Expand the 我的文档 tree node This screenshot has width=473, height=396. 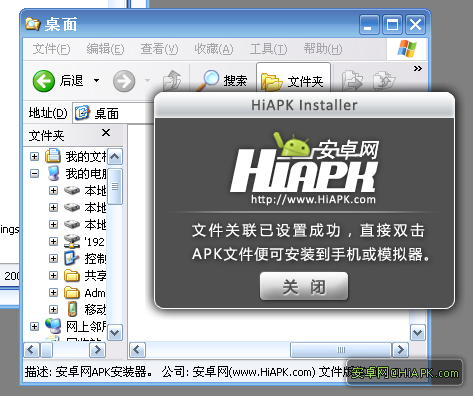[x=34, y=156]
